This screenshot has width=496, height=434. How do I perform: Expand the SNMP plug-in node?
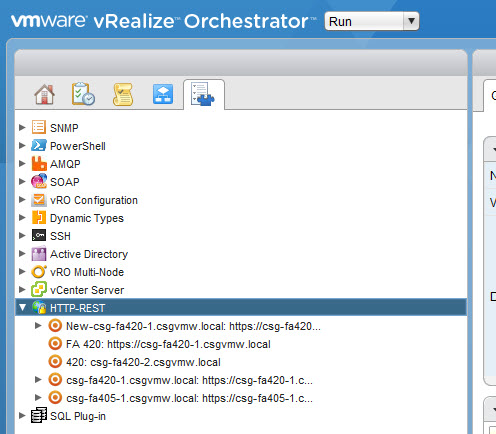point(22,127)
